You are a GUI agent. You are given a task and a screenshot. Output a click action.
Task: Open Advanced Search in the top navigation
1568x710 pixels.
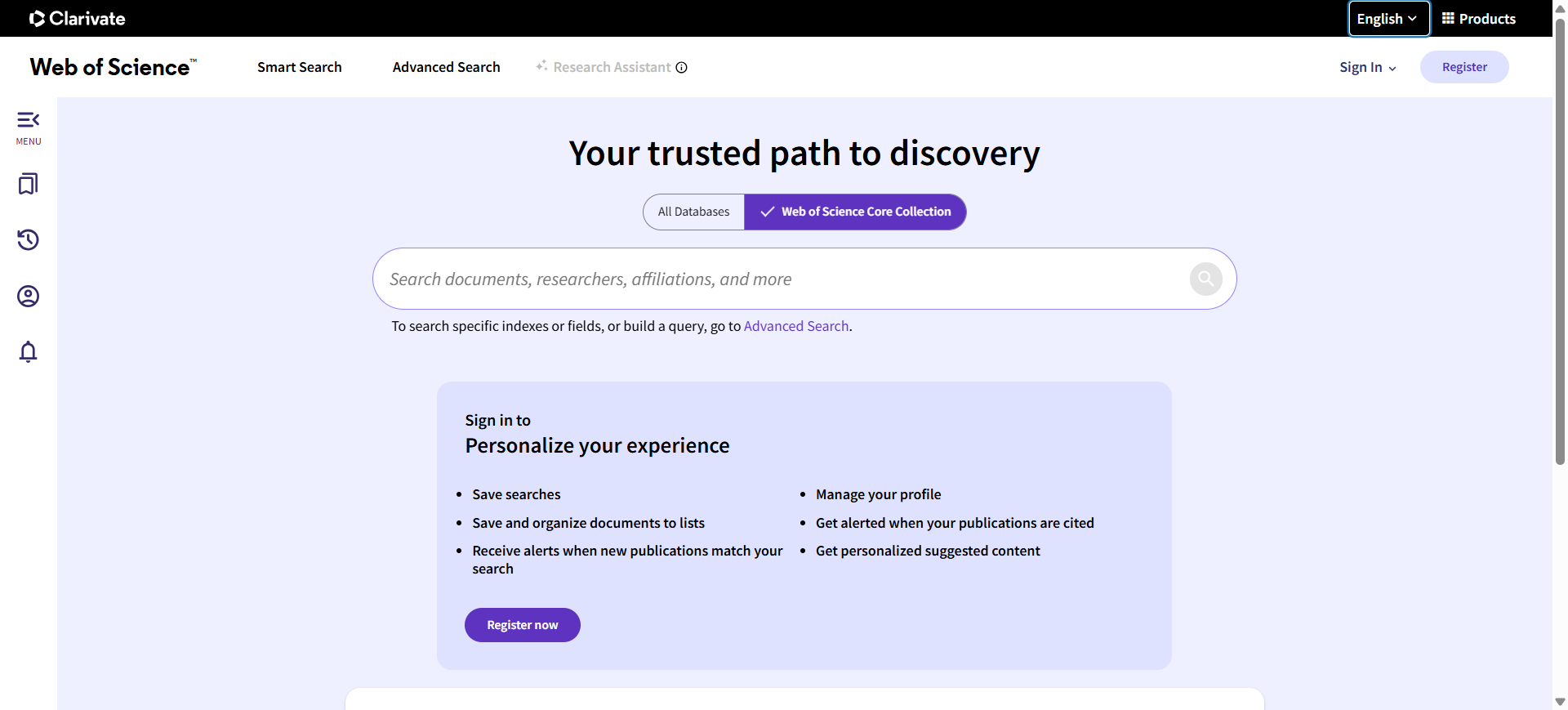[x=447, y=67]
